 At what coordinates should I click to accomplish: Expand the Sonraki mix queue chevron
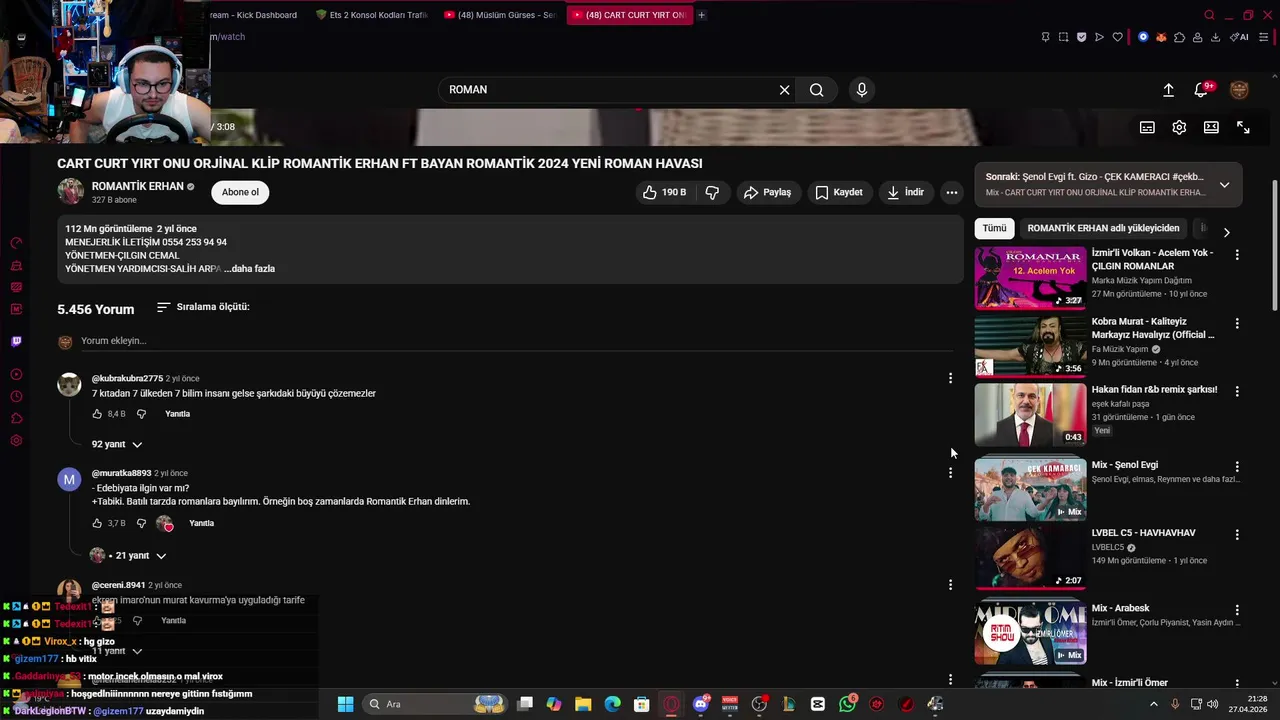point(1224,185)
